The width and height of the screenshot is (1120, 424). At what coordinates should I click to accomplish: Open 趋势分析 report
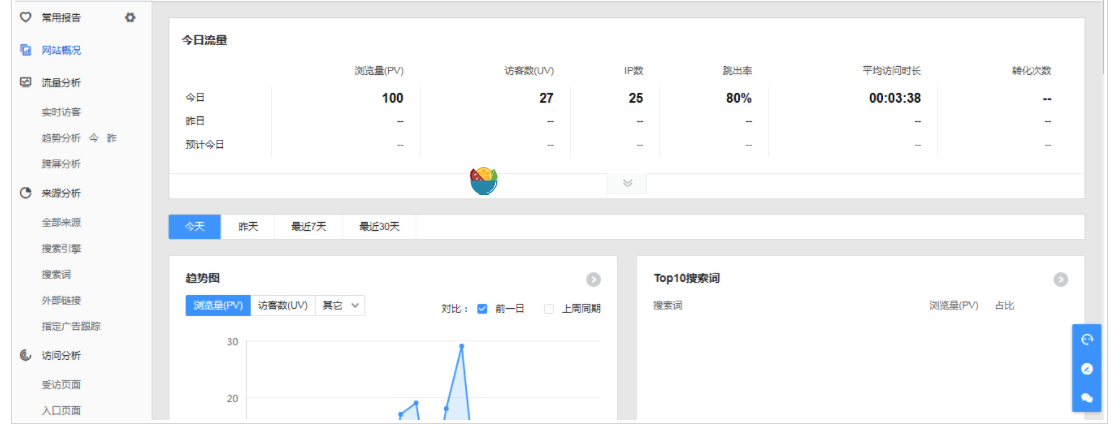tap(61, 138)
